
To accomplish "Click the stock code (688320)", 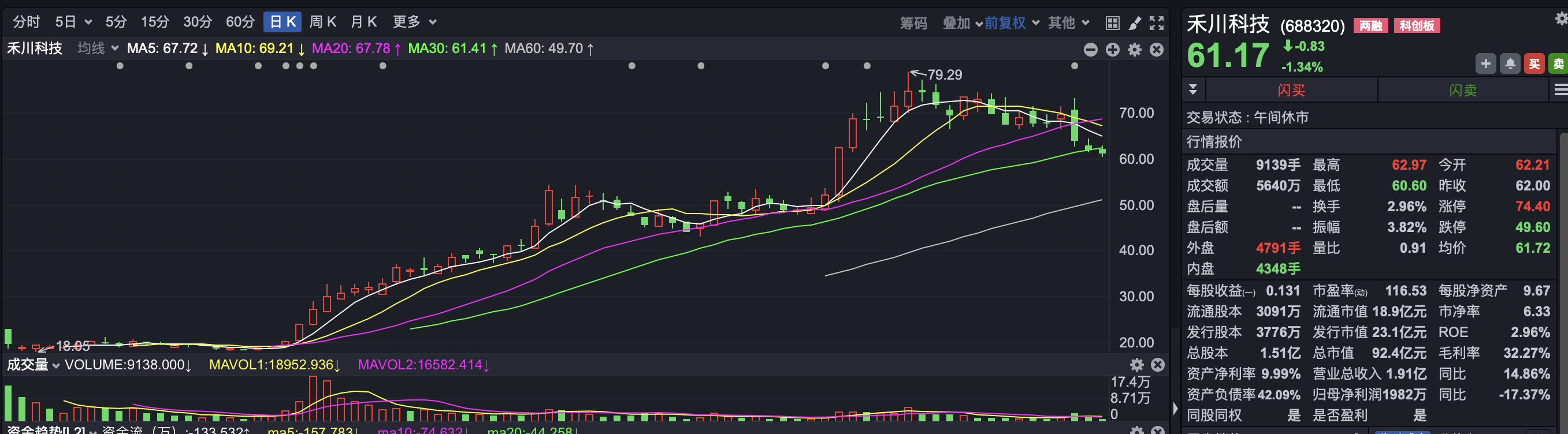I will (x=1313, y=25).
